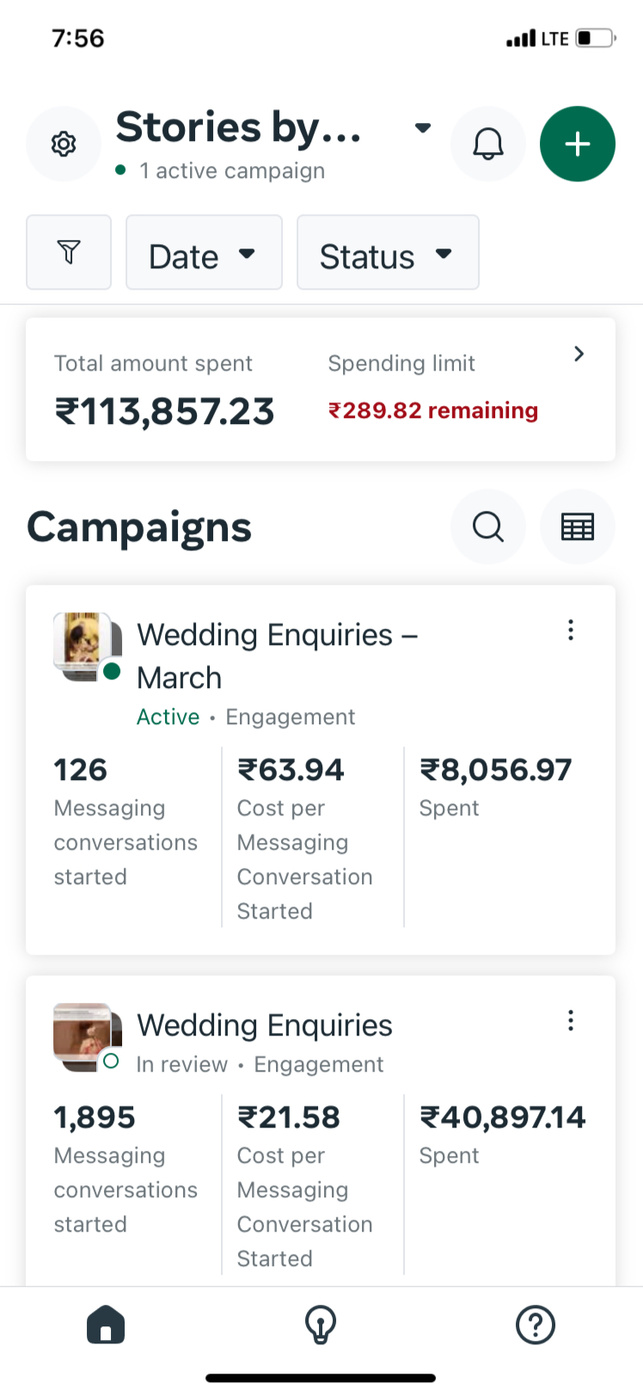Search campaigns with magnifier icon
This screenshot has height=1396, width=643.
[x=488, y=526]
